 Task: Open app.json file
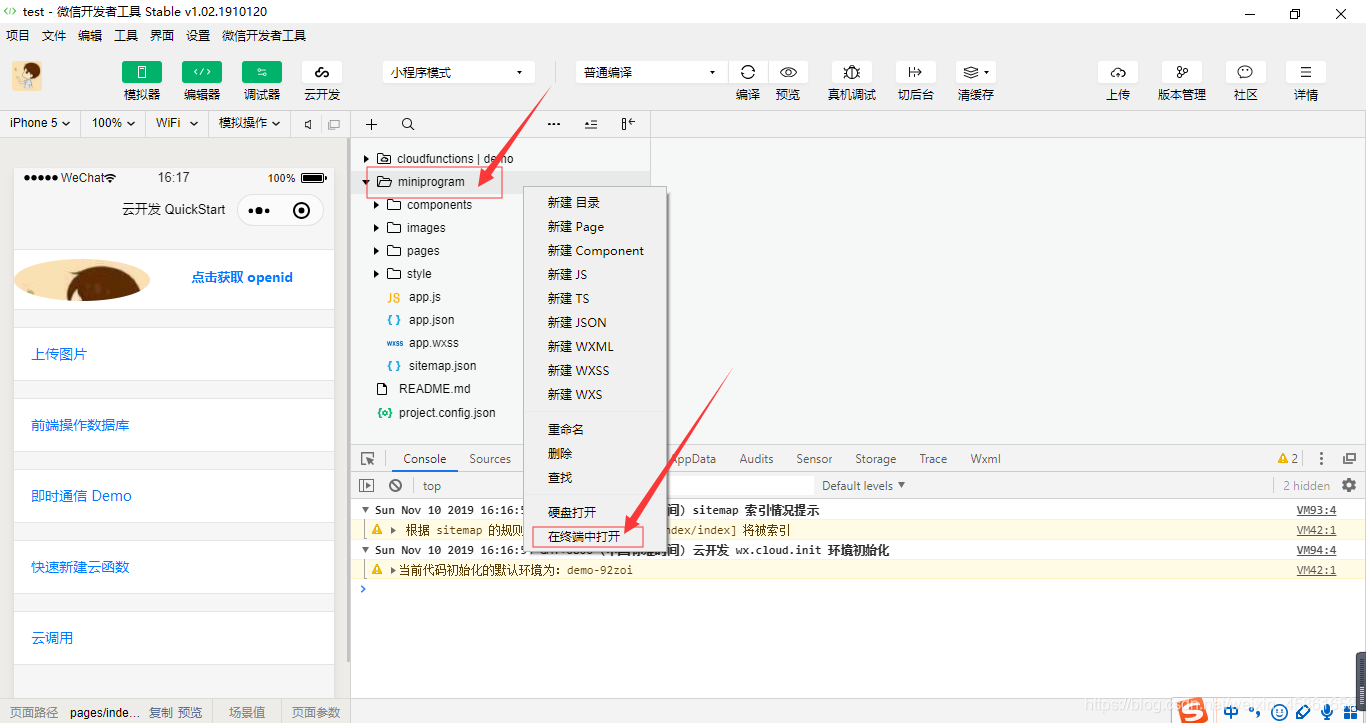tap(431, 320)
